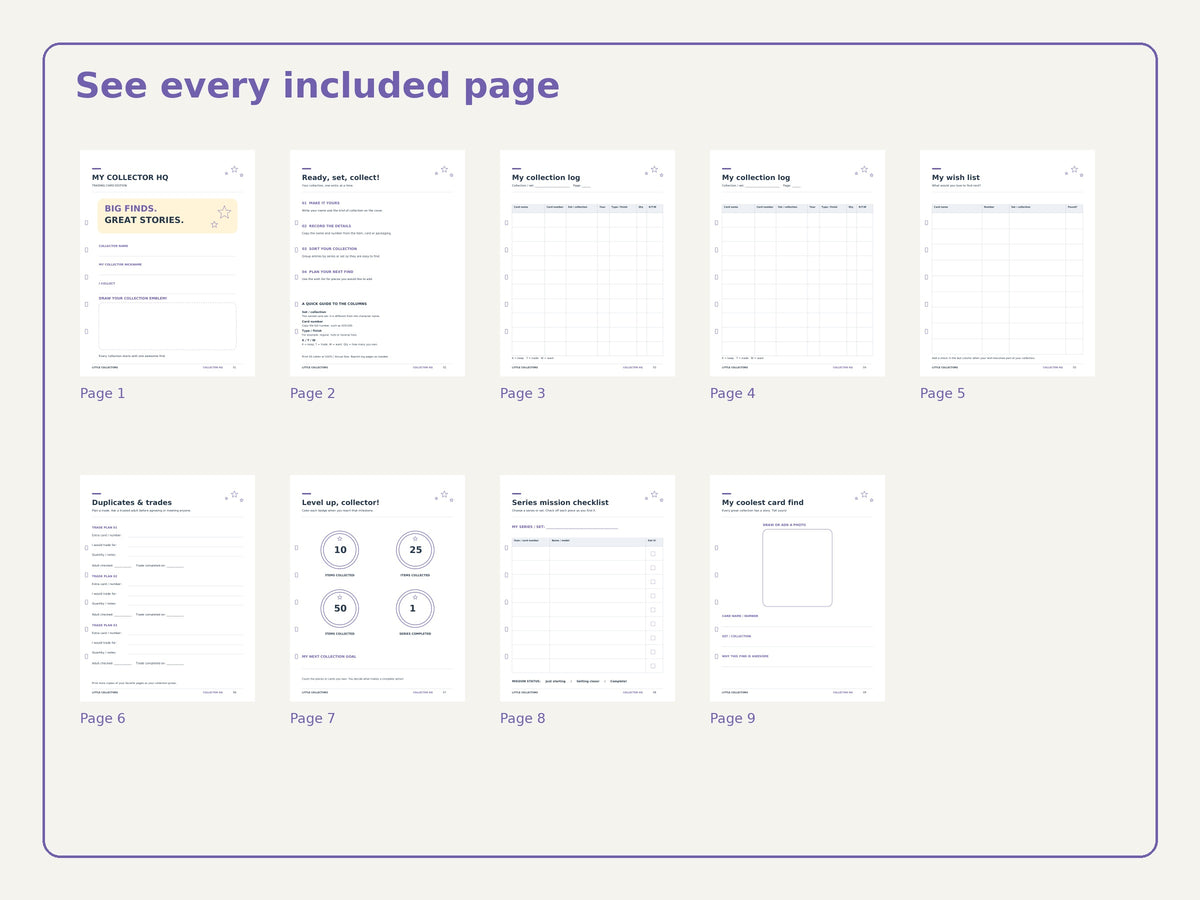The image size is (1200, 900).
Task: Click the "Series mission checklist" page title
Action: (560, 503)
